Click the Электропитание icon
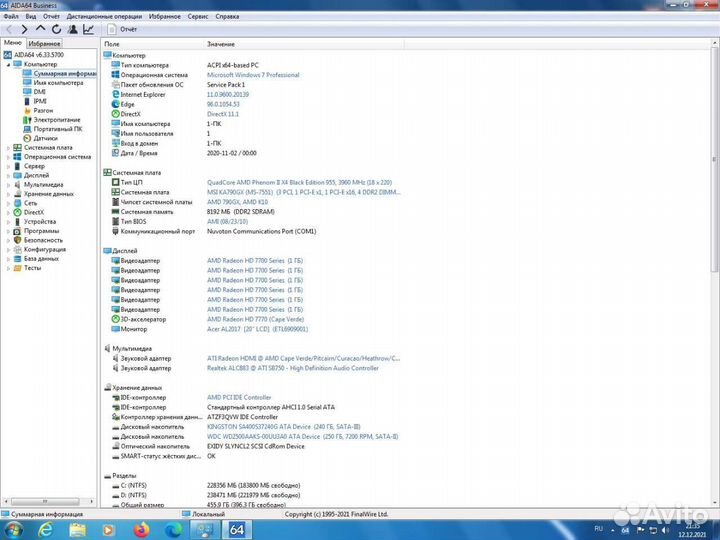 click(27, 120)
